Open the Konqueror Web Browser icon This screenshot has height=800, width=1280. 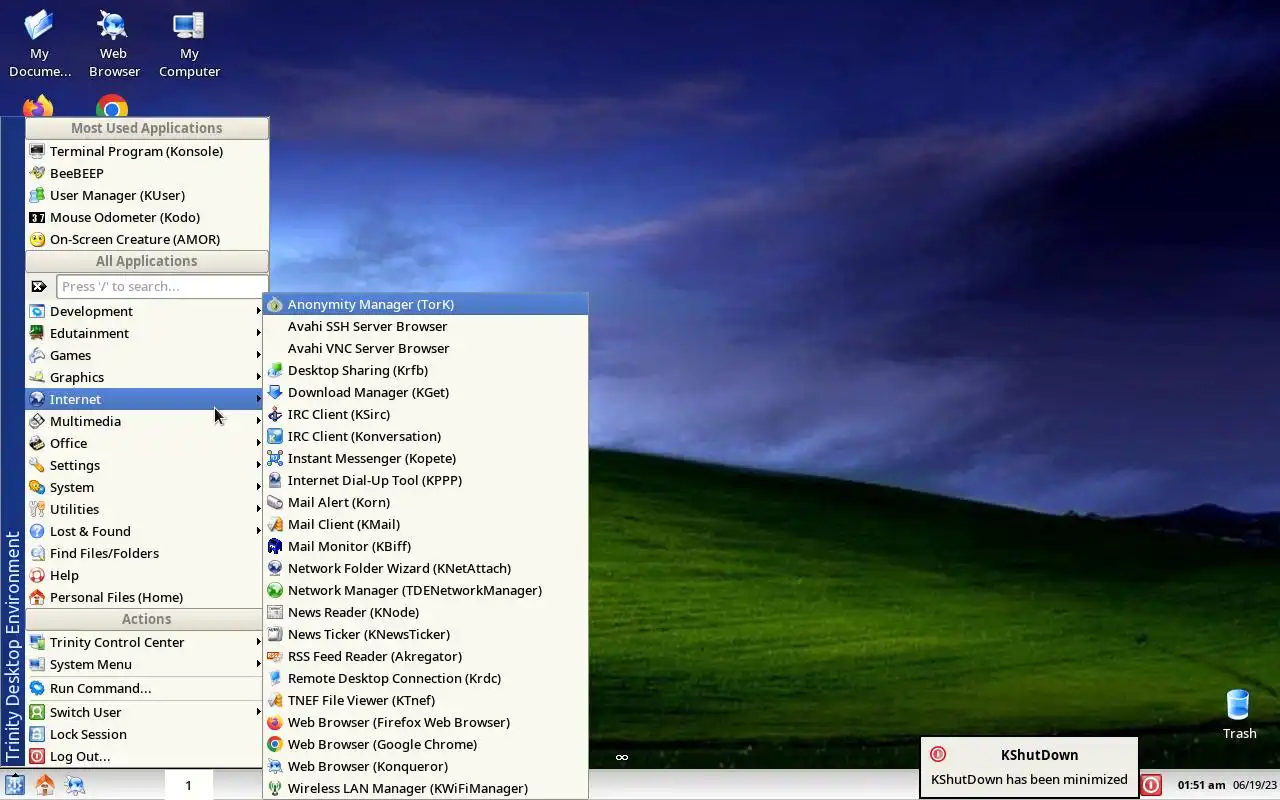[x=275, y=766]
